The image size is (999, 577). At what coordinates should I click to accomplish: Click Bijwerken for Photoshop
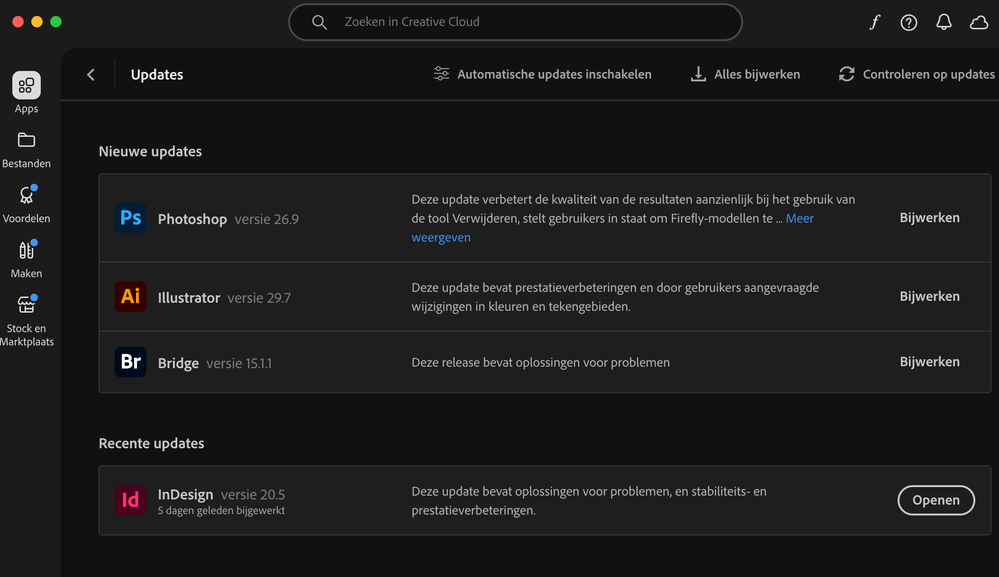pos(929,218)
